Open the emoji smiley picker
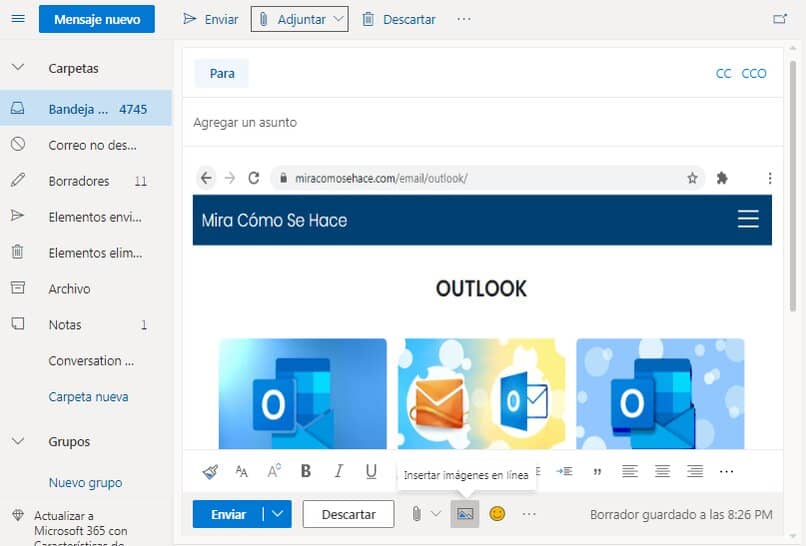Image resolution: width=806 pixels, height=546 pixels. point(497,514)
